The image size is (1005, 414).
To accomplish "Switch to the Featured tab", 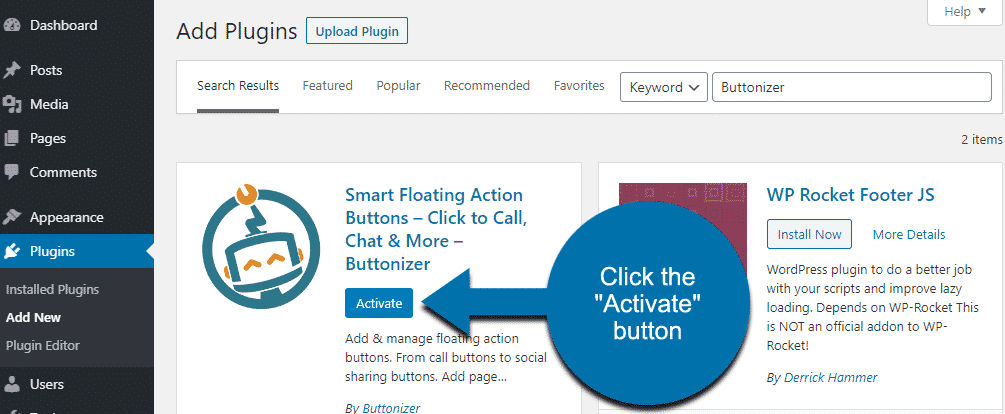I will [x=328, y=86].
